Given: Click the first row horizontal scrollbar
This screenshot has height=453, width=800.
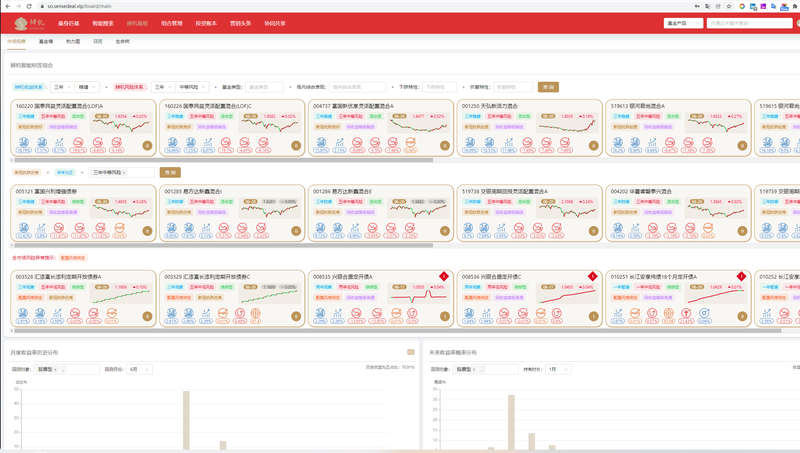Looking at the screenshot, I should (223, 160).
